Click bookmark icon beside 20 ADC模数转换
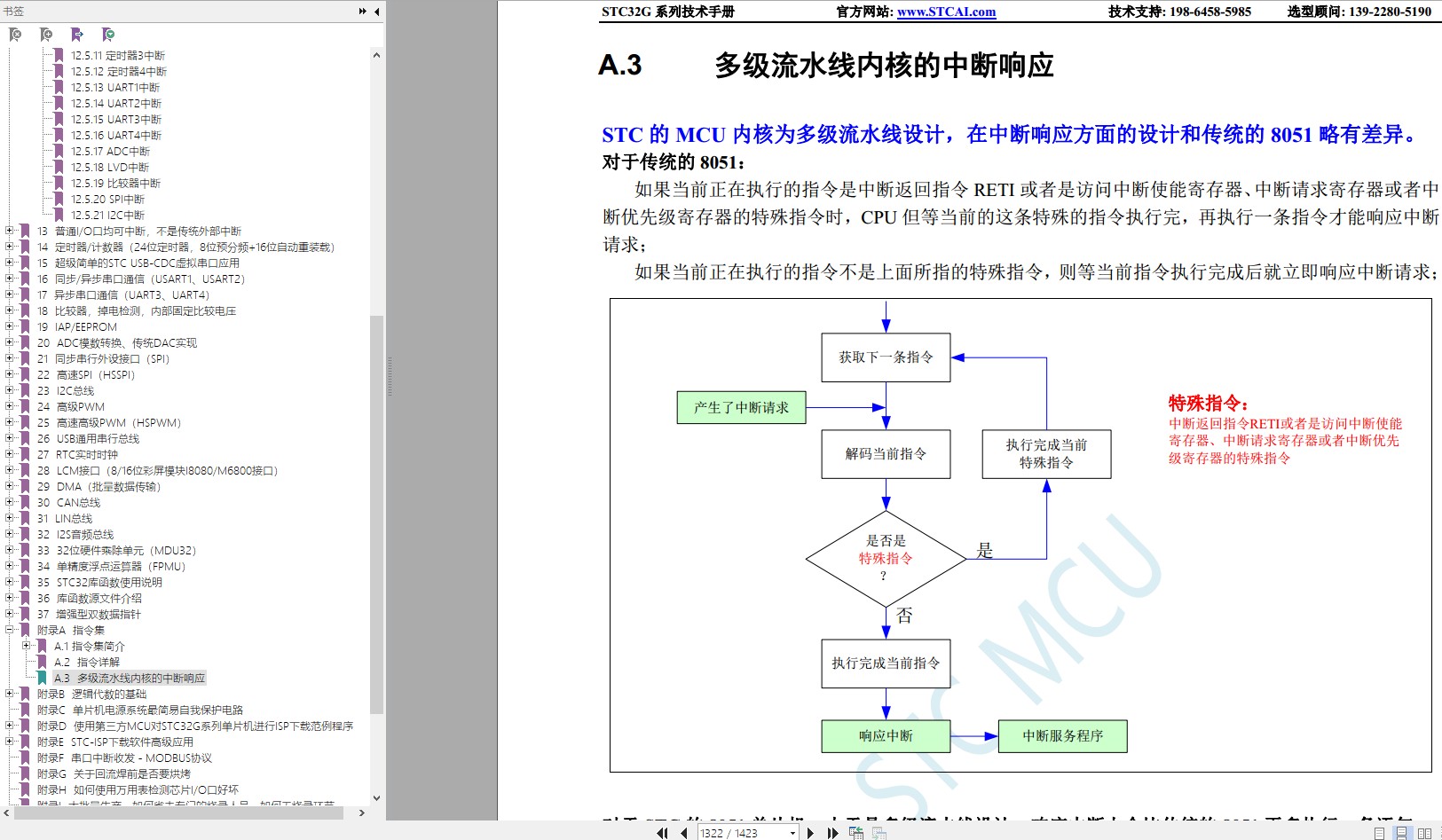This screenshot has height=840, width=1442. pyautogui.click(x=26, y=343)
